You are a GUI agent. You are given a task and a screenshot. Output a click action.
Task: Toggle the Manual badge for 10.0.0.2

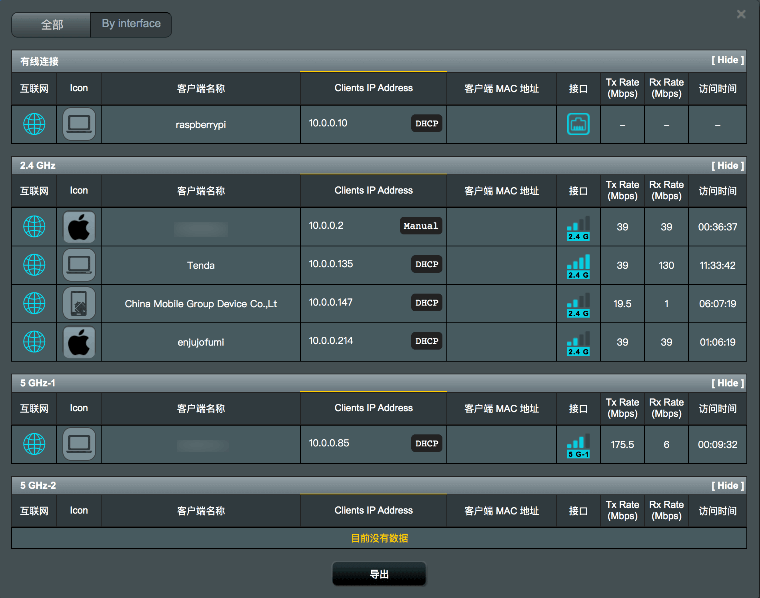[421, 226]
